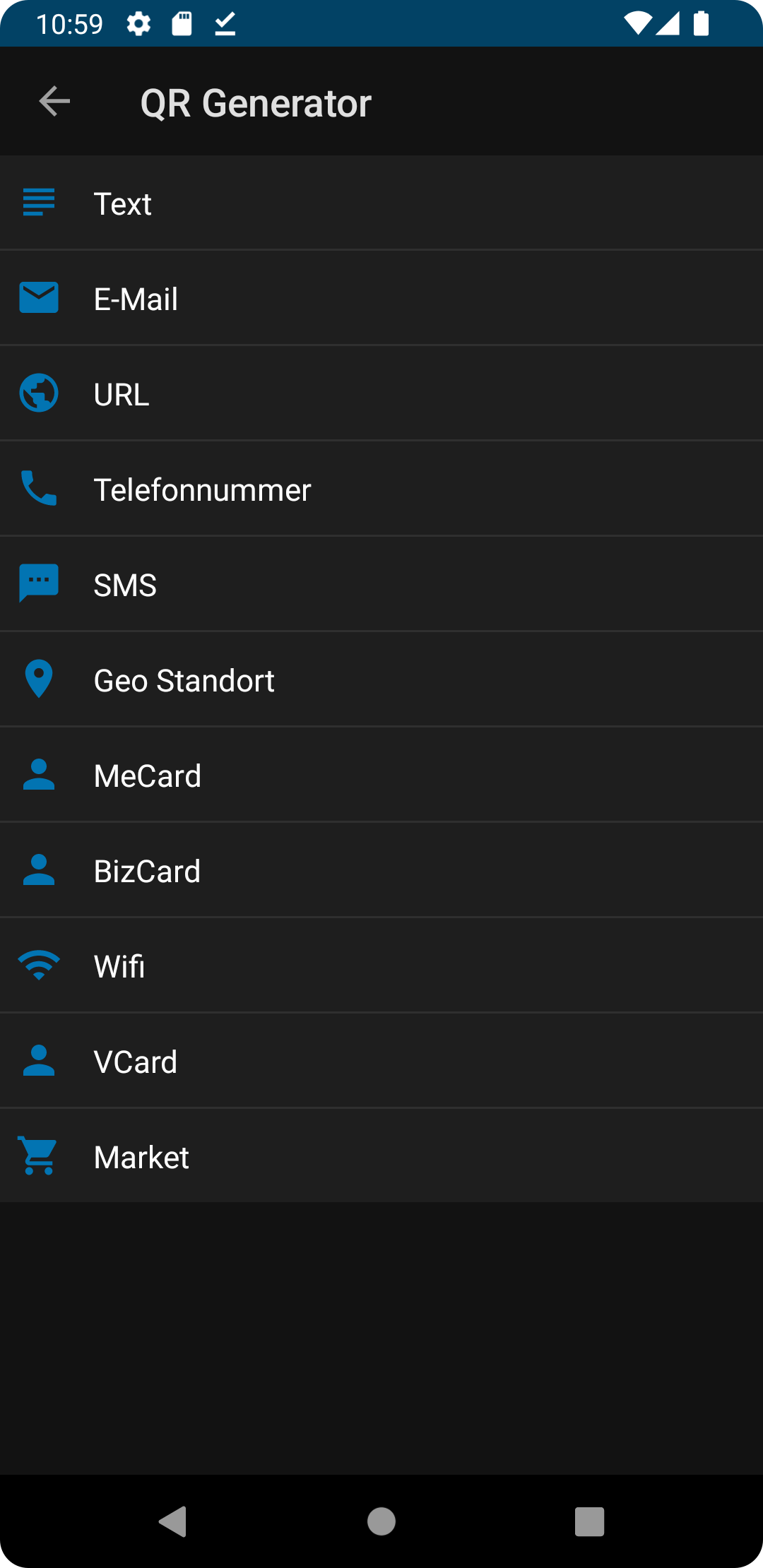Screen dimensions: 763x1568
Task: Tap the Wifi signal icon
Action: click(x=39, y=965)
